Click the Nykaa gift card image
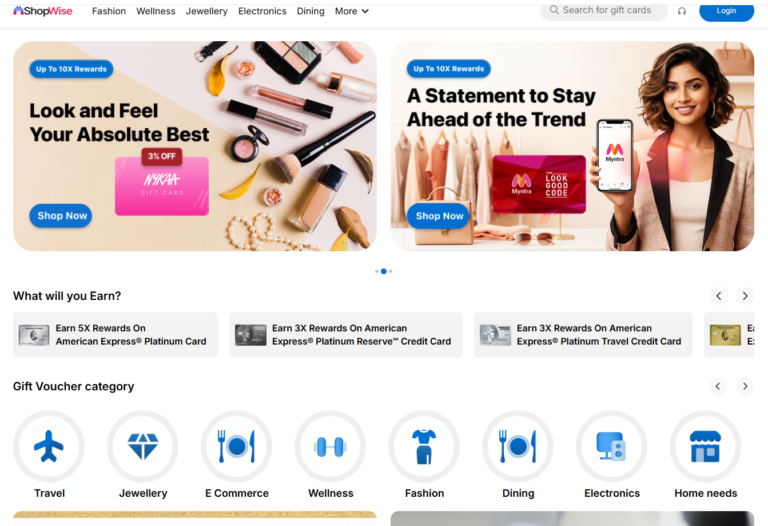Image resolution: width=768 pixels, height=526 pixels. pos(162,186)
